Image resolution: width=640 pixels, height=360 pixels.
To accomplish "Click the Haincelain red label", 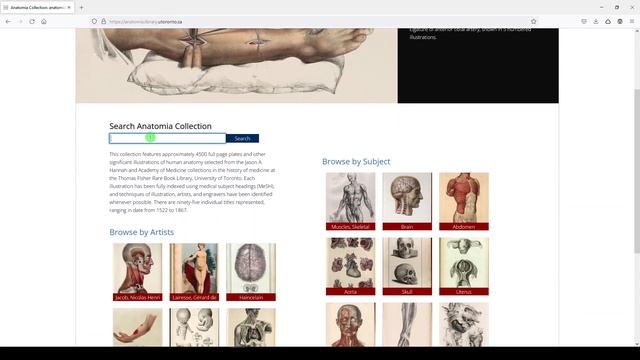I will tap(251, 298).
